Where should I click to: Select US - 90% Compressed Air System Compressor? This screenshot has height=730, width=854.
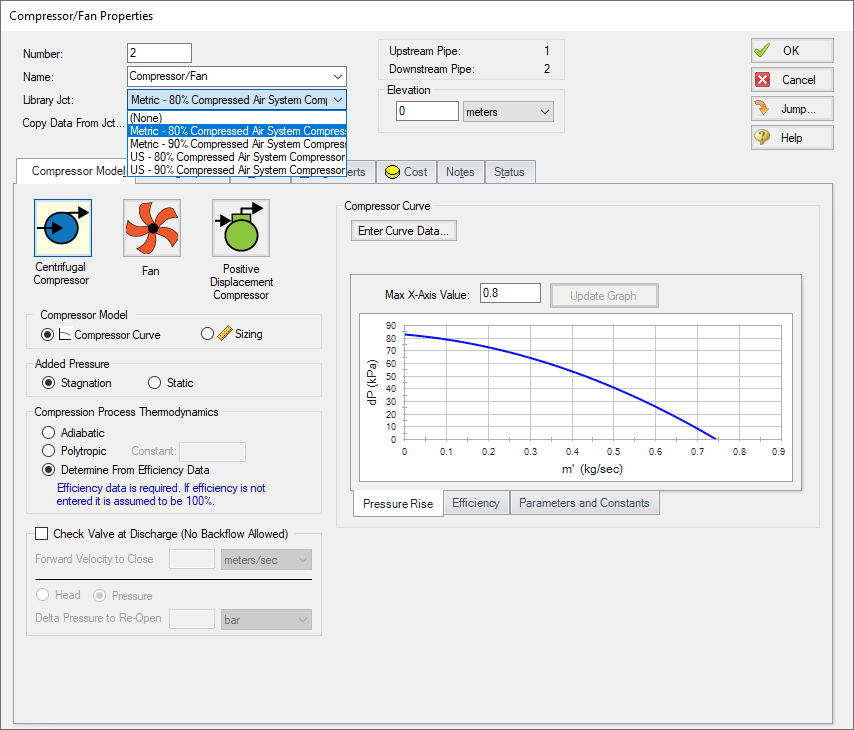(x=238, y=170)
